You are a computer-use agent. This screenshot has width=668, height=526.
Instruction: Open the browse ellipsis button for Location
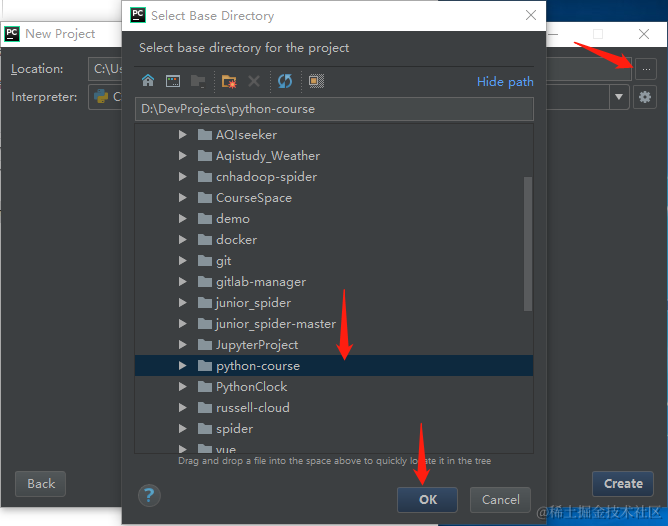[x=646, y=69]
